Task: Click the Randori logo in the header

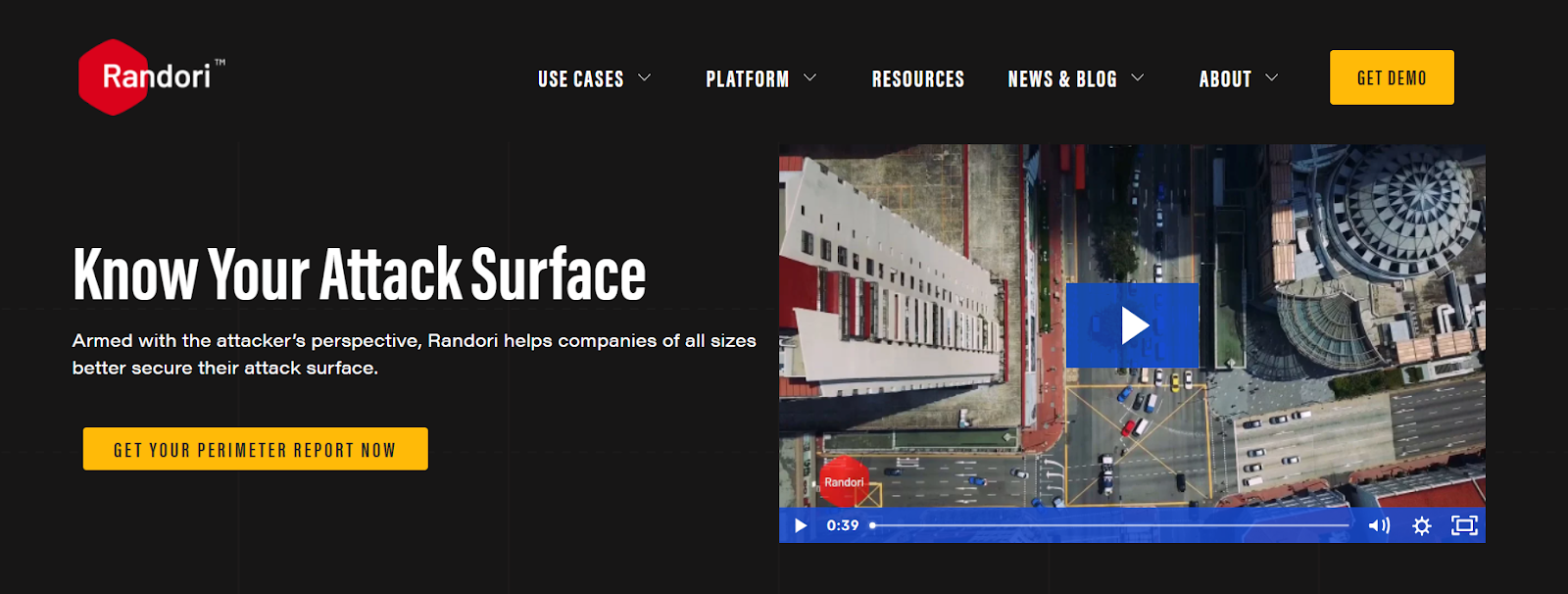Action: point(152,77)
